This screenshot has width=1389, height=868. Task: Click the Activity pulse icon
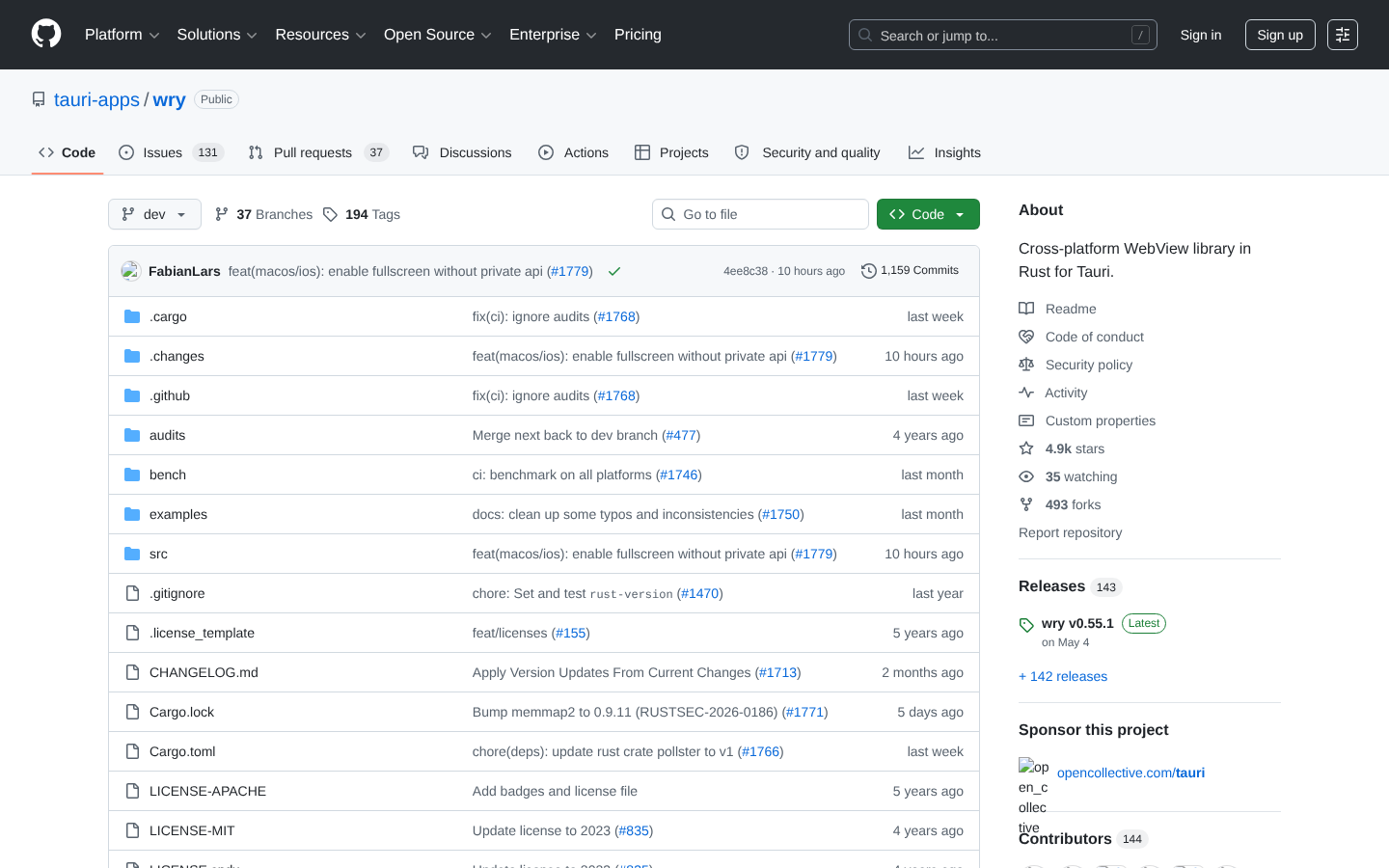click(1026, 393)
